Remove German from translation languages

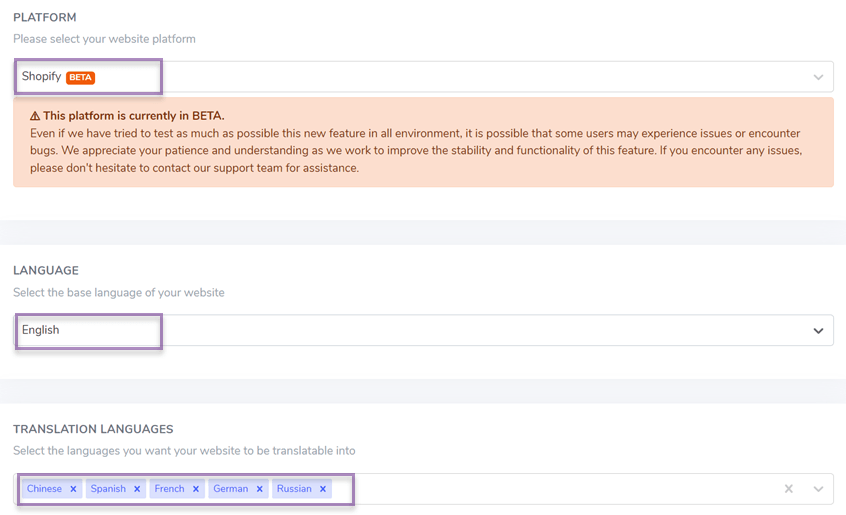click(260, 489)
